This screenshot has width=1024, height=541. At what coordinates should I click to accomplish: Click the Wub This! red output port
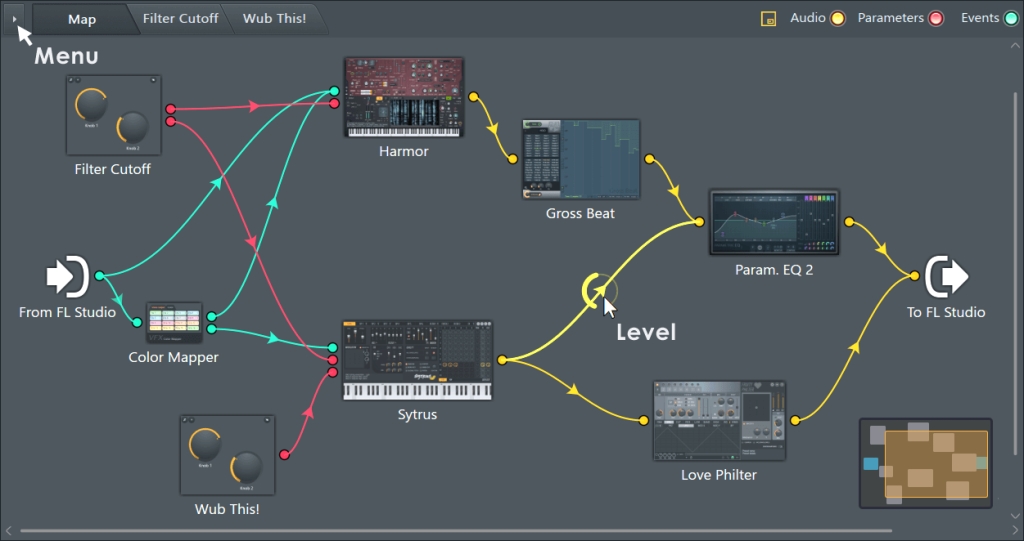[x=285, y=455]
